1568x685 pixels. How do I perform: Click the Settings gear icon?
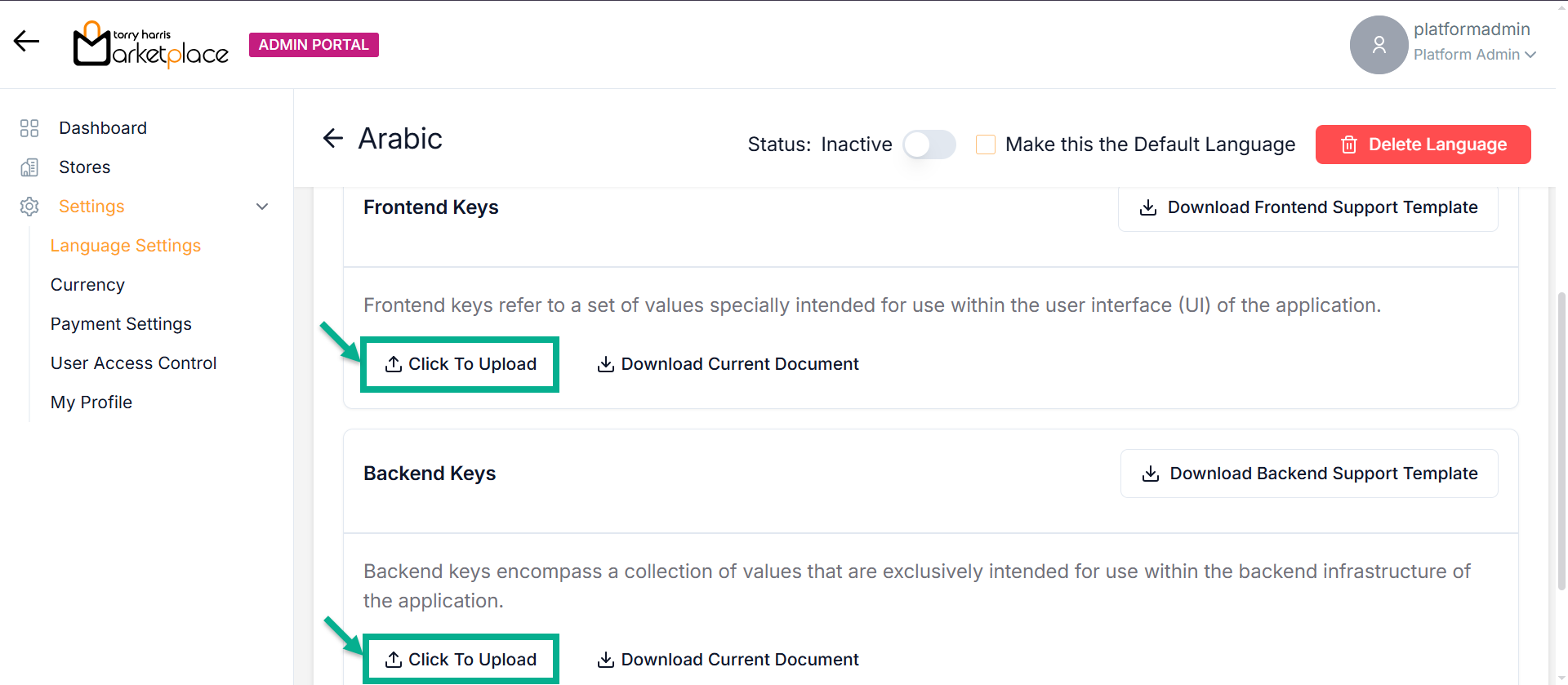[29, 207]
